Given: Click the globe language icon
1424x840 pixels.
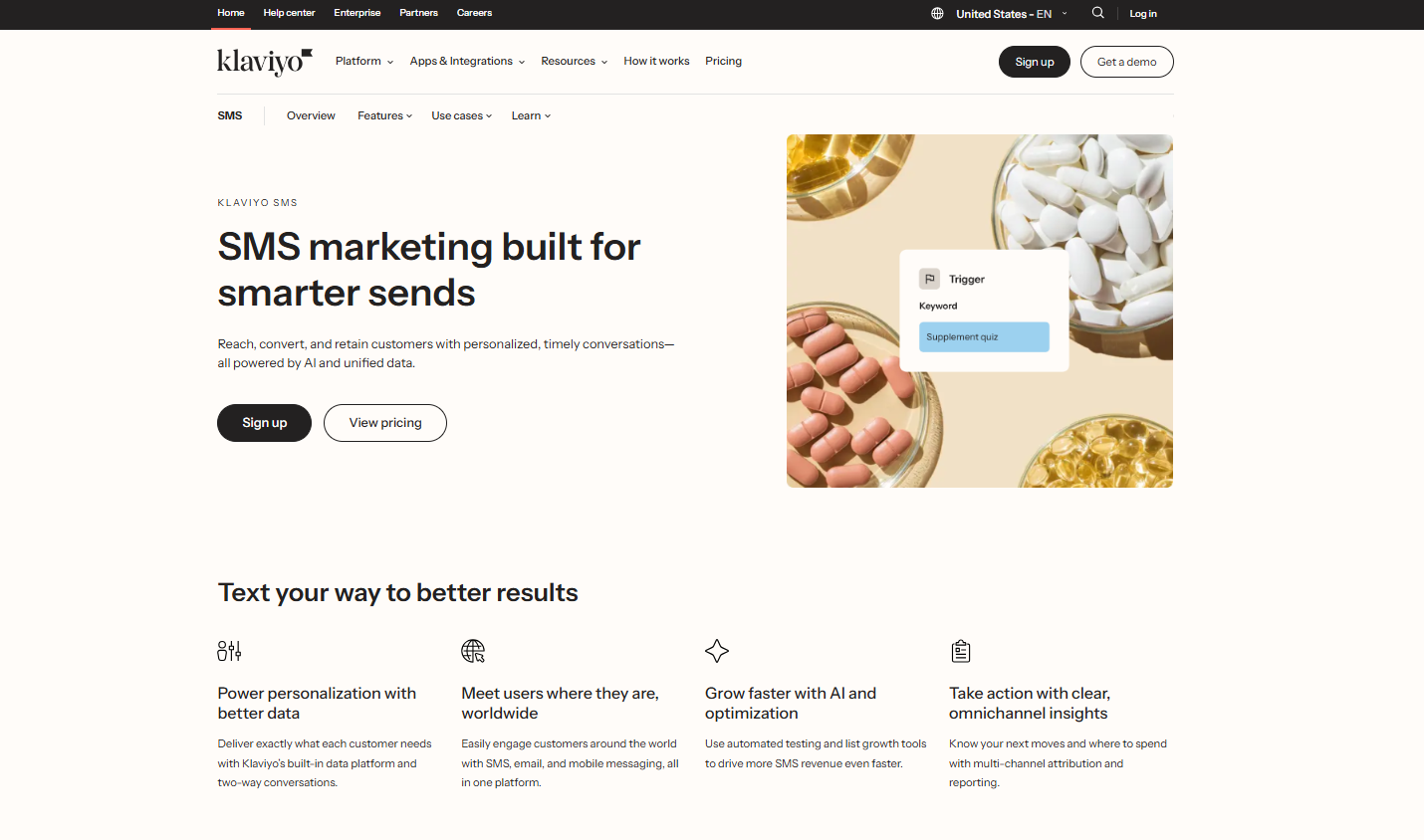Looking at the screenshot, I should tap(937, 14).
